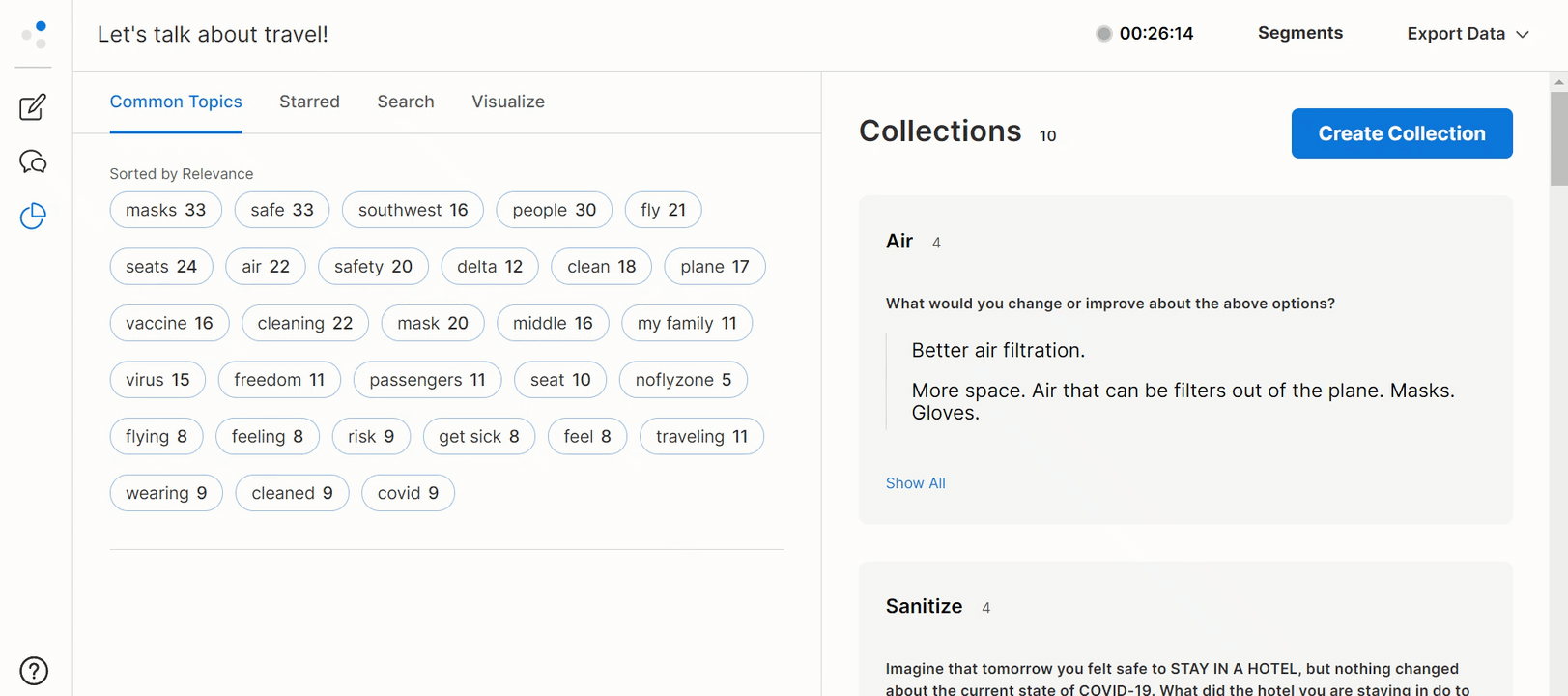The height and width of the screenshot is (696, 1568).
Task: Select the noflyzone 5 topic chip
Action: (683, 380)
